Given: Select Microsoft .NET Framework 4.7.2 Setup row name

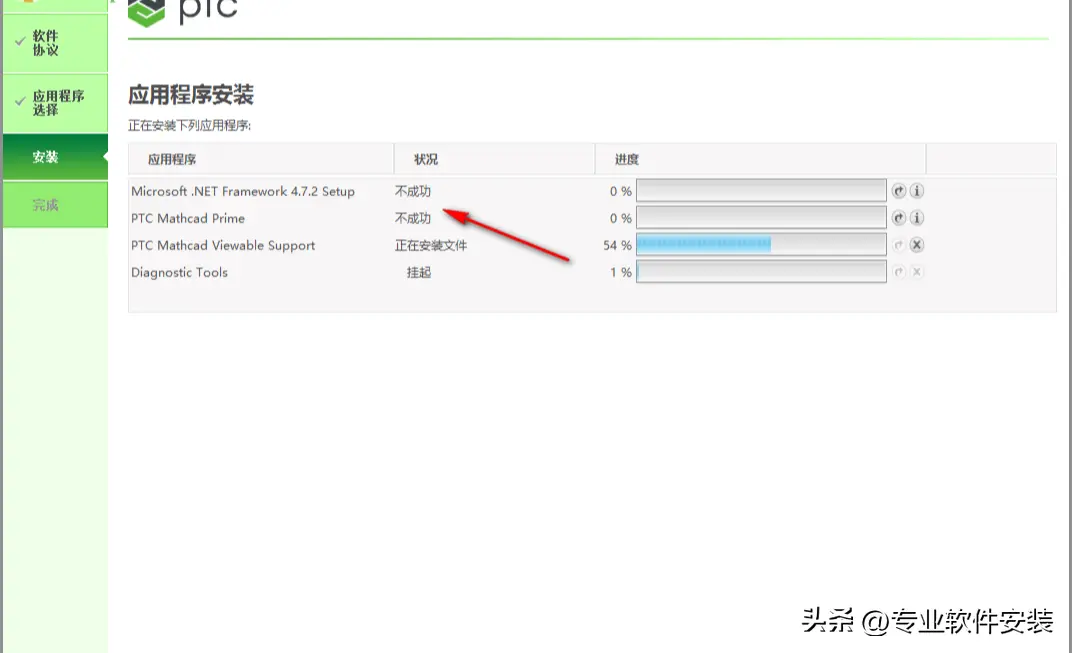Looking at the screenshot, I should click(x=243, y=191).
